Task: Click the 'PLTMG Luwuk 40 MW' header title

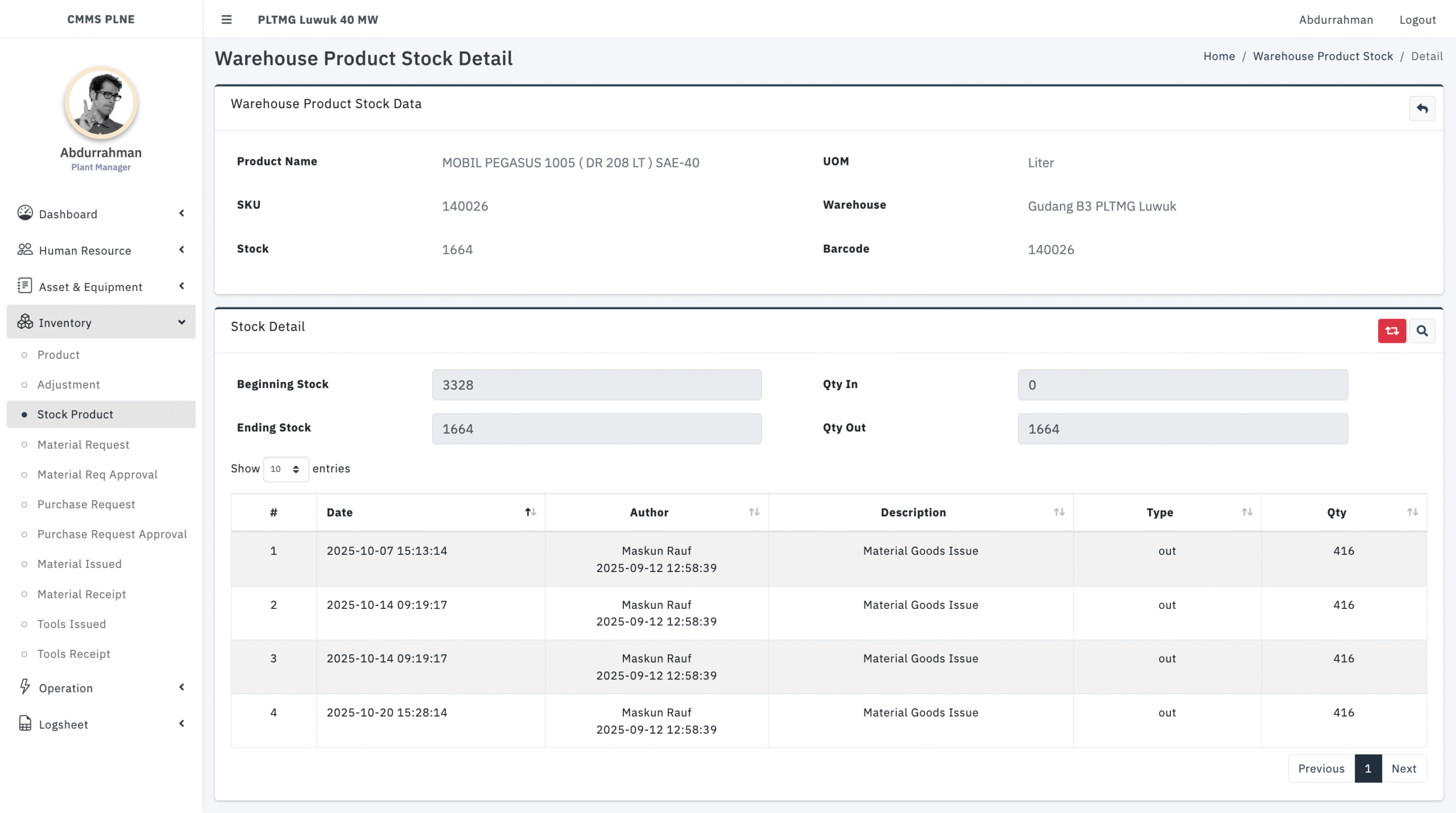Action: tap(318, 20)
